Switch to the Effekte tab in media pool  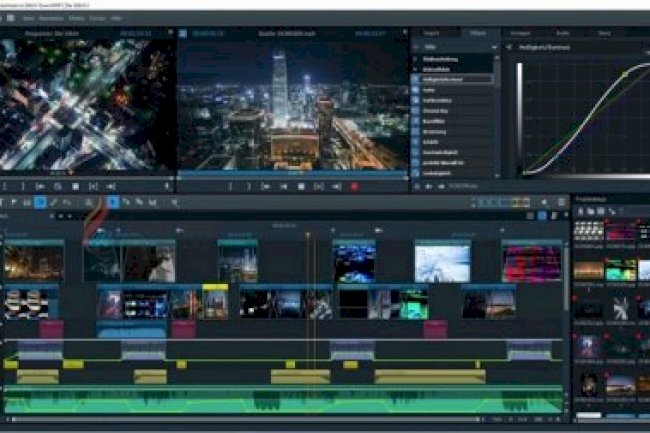point(478,33)
